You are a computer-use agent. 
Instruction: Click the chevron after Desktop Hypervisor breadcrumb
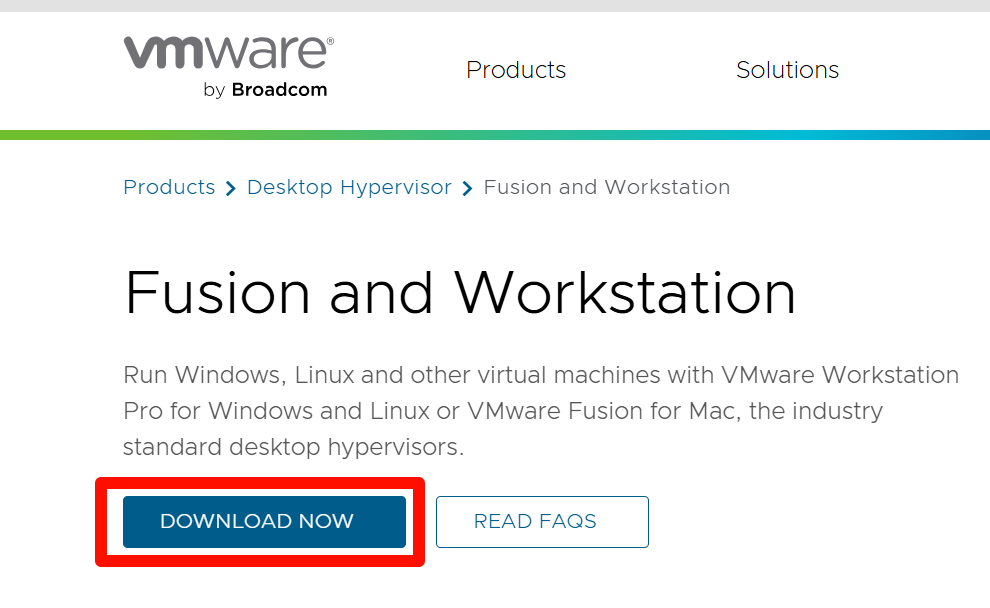pyautogui.click(x=467, y=189)
